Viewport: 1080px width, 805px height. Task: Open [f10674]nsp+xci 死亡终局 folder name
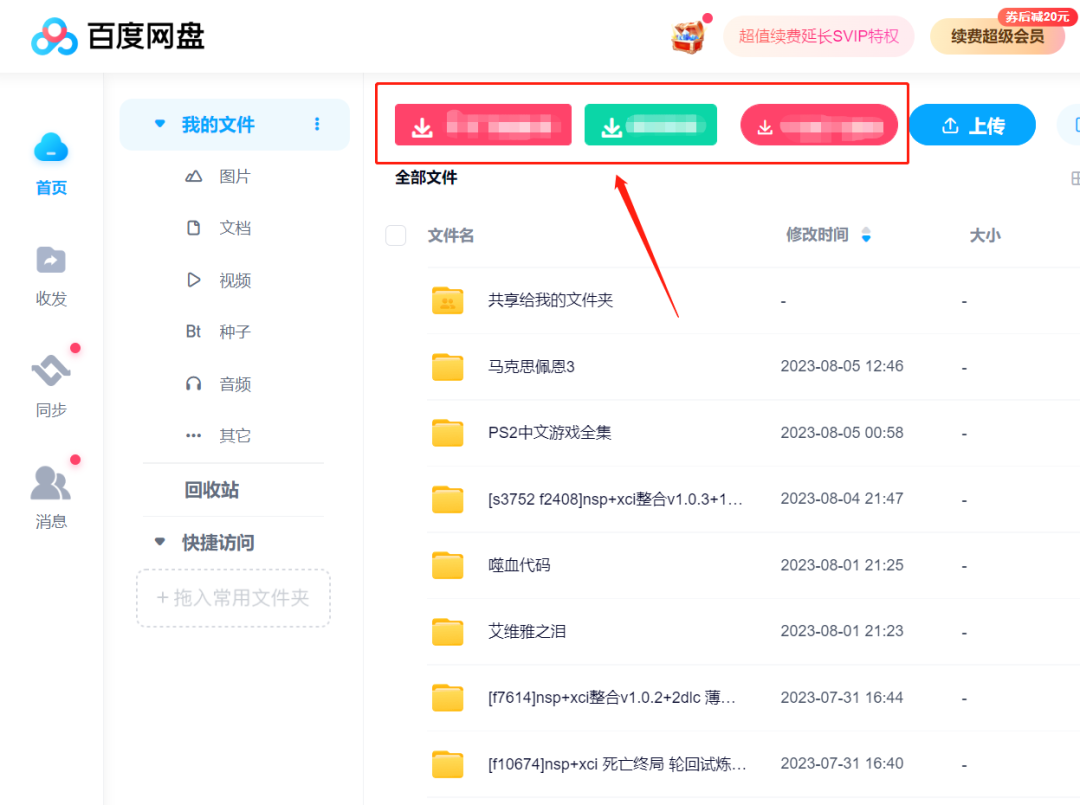pos(616,764)
